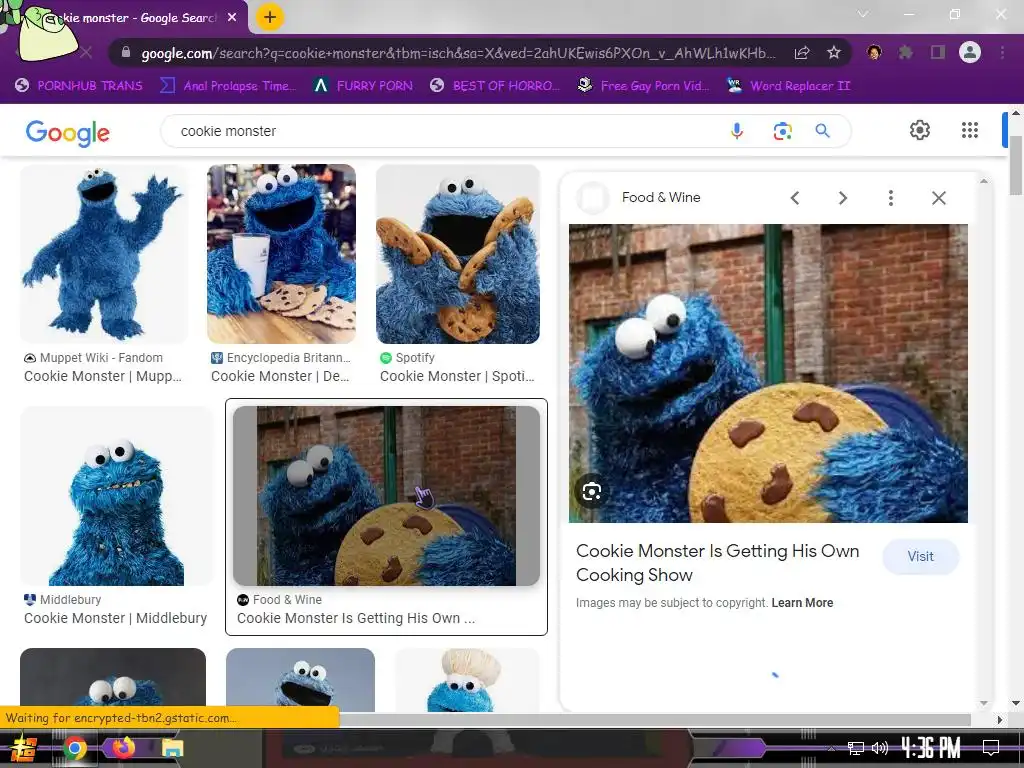Open the chef hat Cookie Monster thumbnail
The image size is (1024, 768).
click(467, 680)
